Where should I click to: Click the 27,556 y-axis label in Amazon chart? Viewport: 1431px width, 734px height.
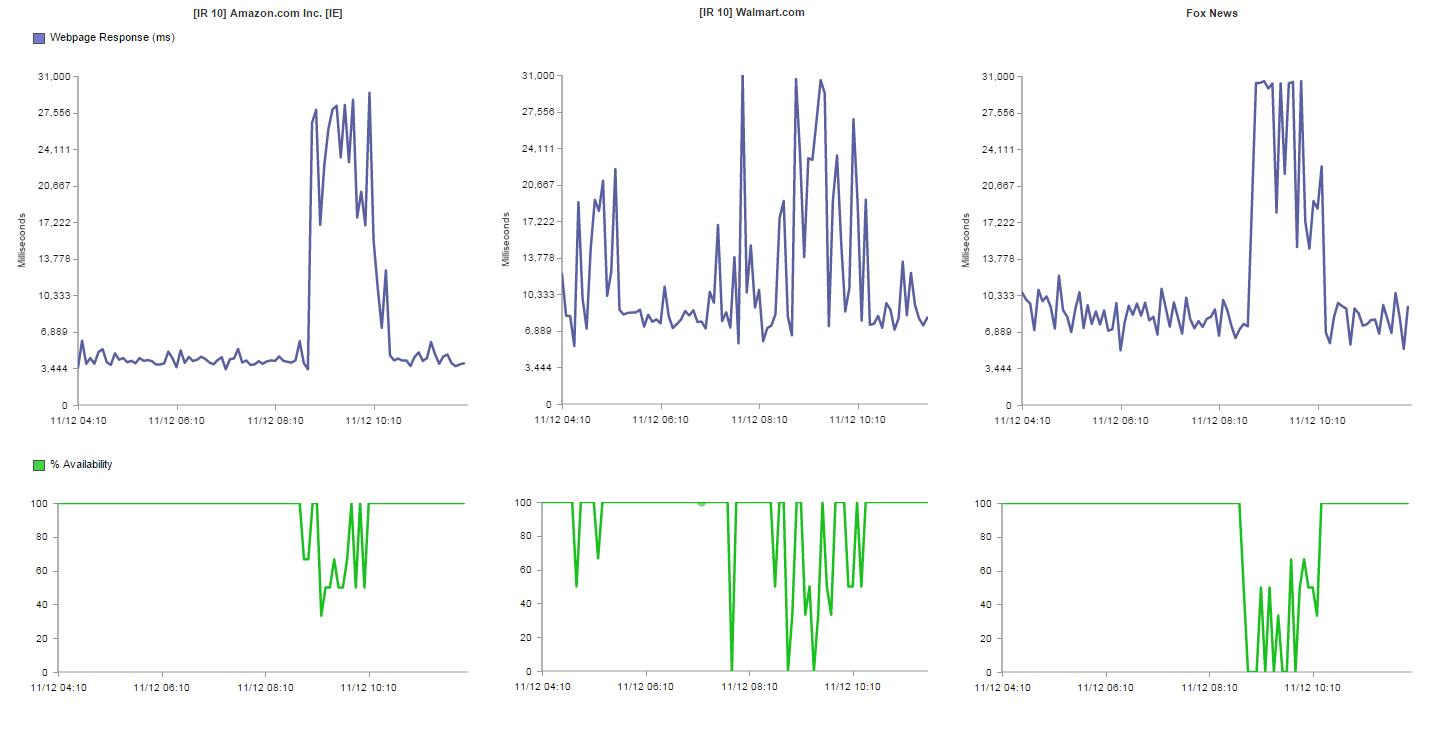[x=53, y=113]
